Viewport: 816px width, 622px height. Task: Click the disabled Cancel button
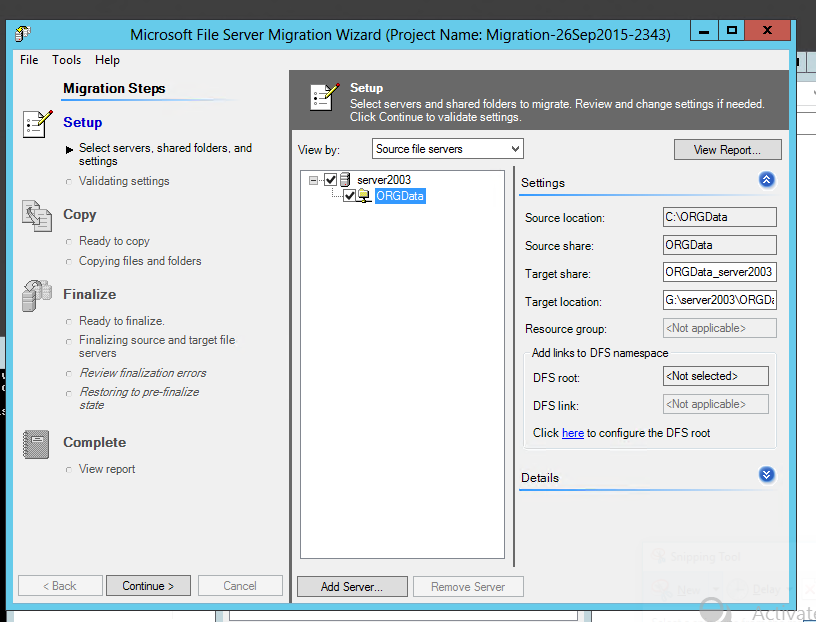(240, 586)
